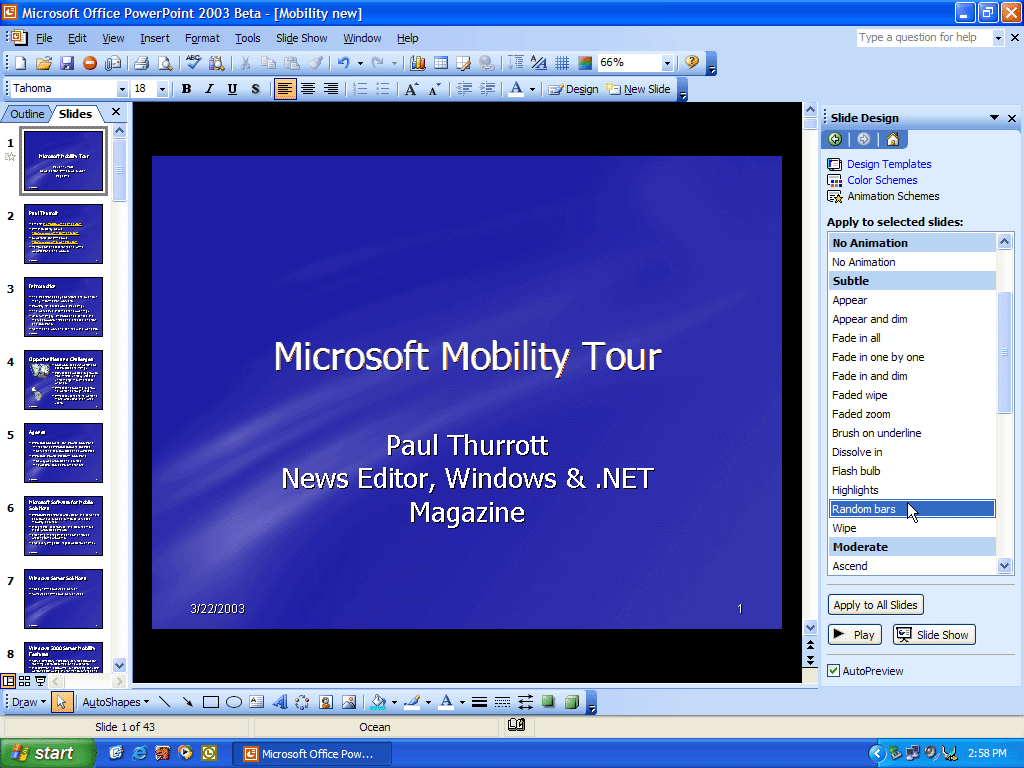Insert WordArt from drawing toolbar

coord(280,702)
